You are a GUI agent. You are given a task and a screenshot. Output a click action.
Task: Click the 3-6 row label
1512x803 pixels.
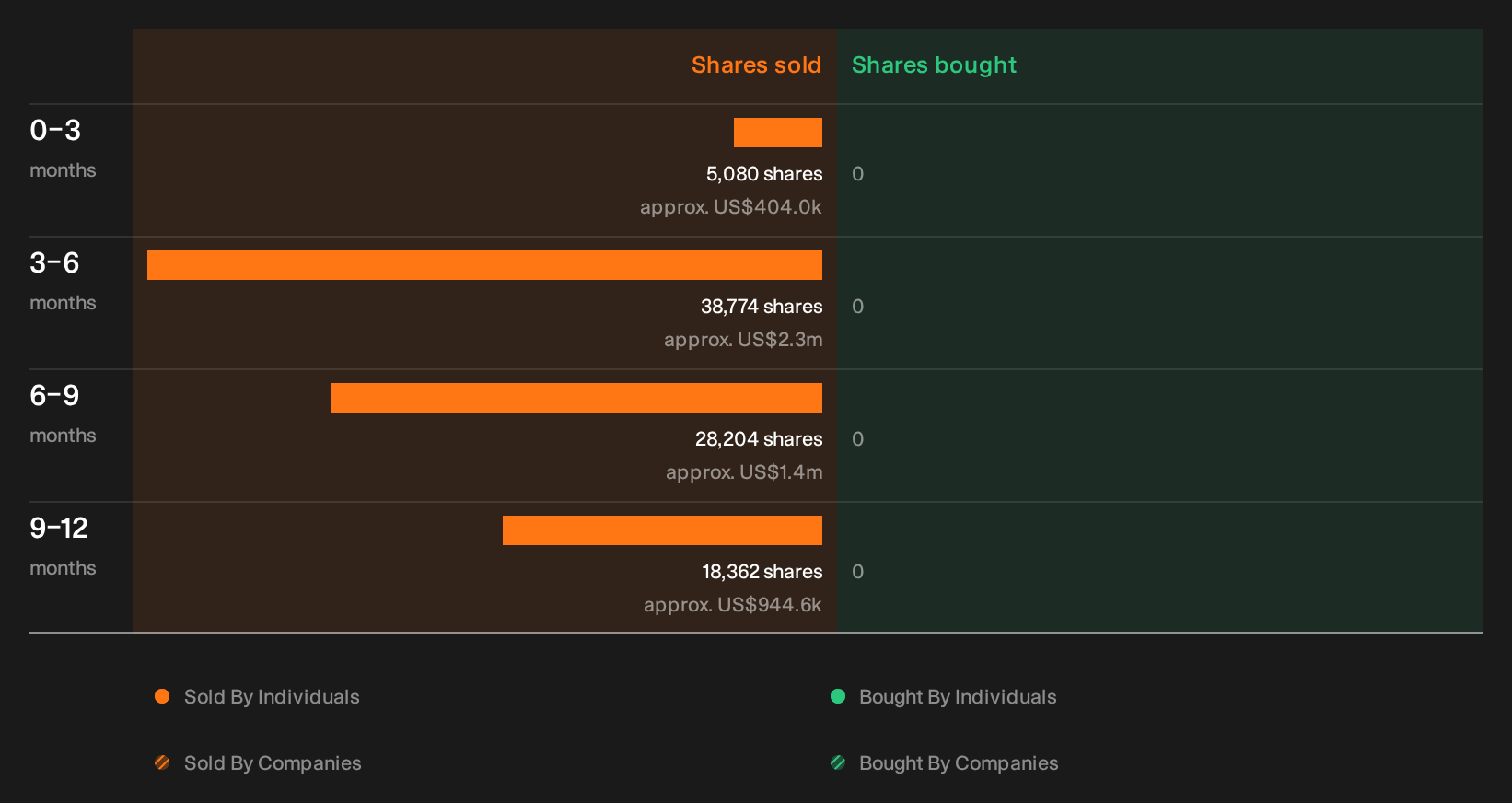[55, 263]
